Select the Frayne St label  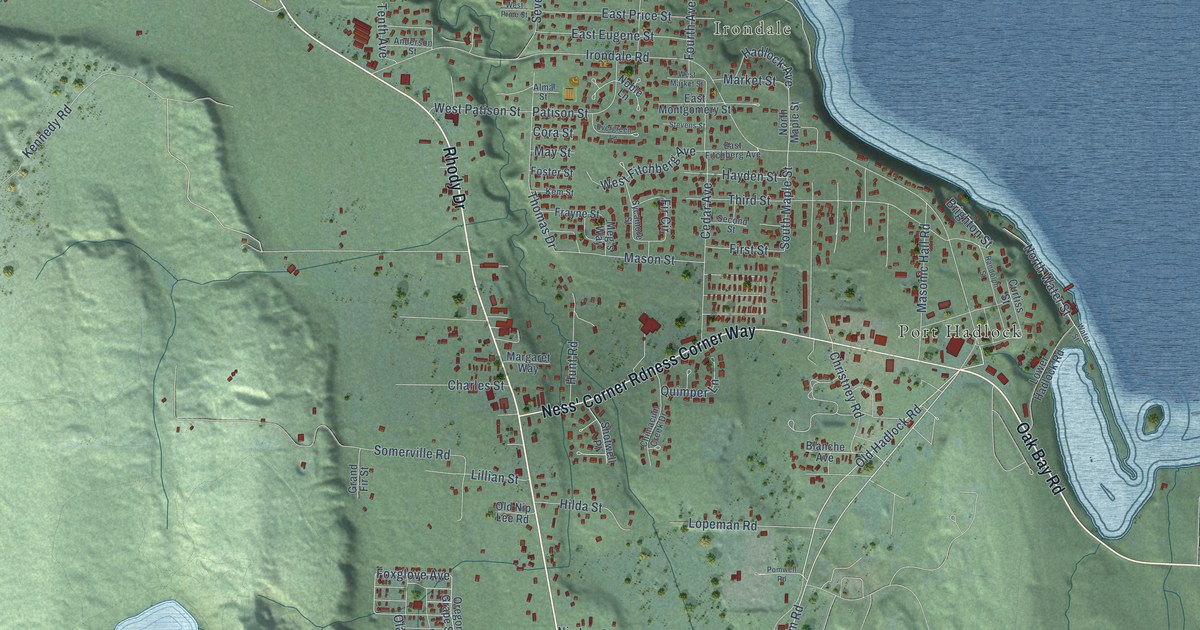point(576,213)
